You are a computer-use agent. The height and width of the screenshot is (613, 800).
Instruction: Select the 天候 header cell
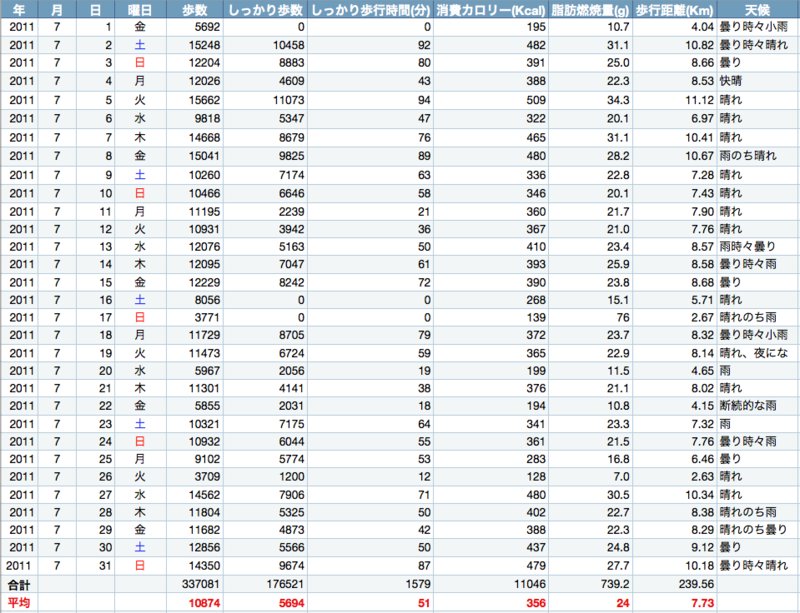[757, 10]
